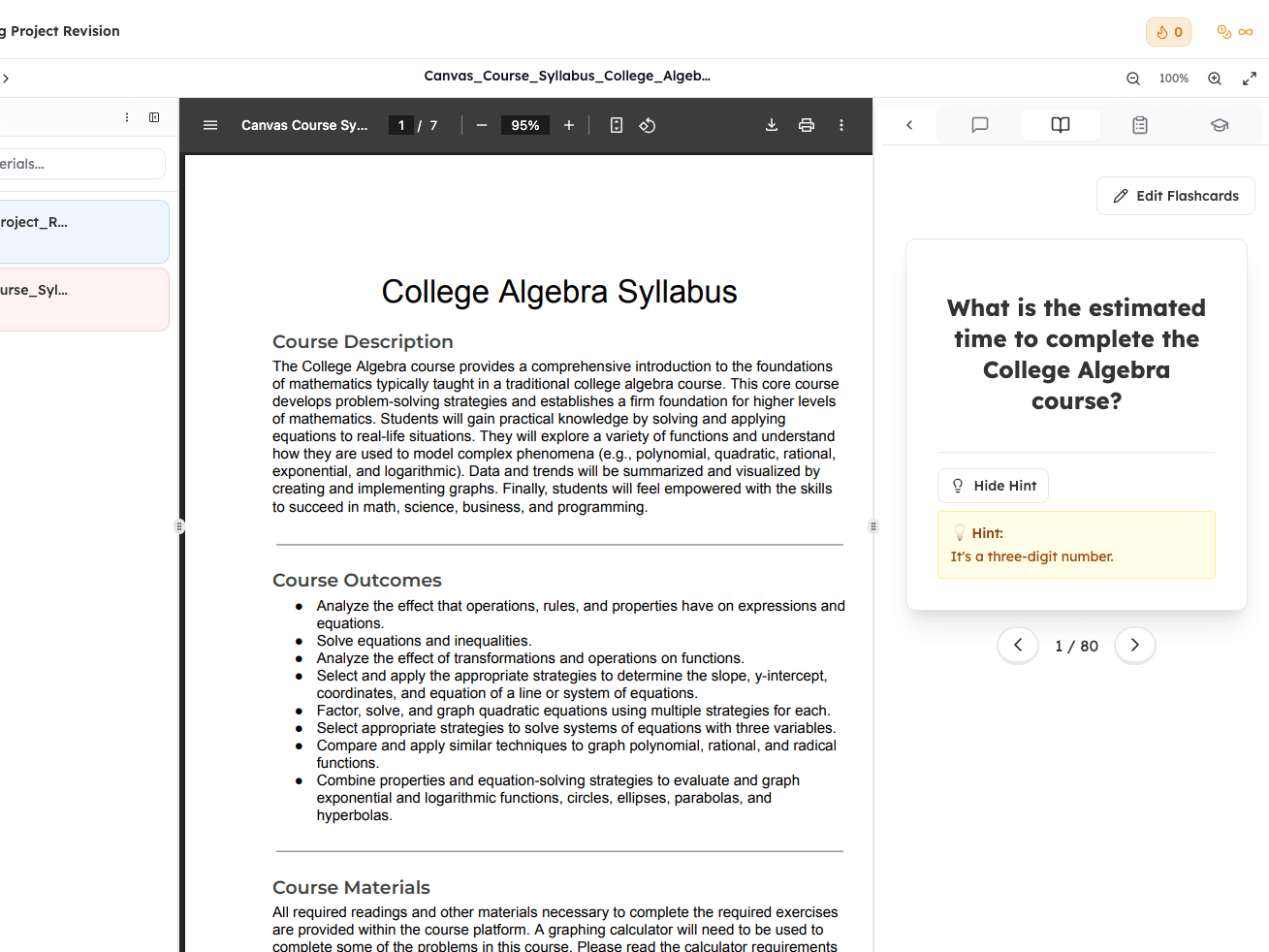Open the graduation cap tab
The height and width of the screenshot is (952, 1269).
pyautogui.click(x=1220, y=125)
